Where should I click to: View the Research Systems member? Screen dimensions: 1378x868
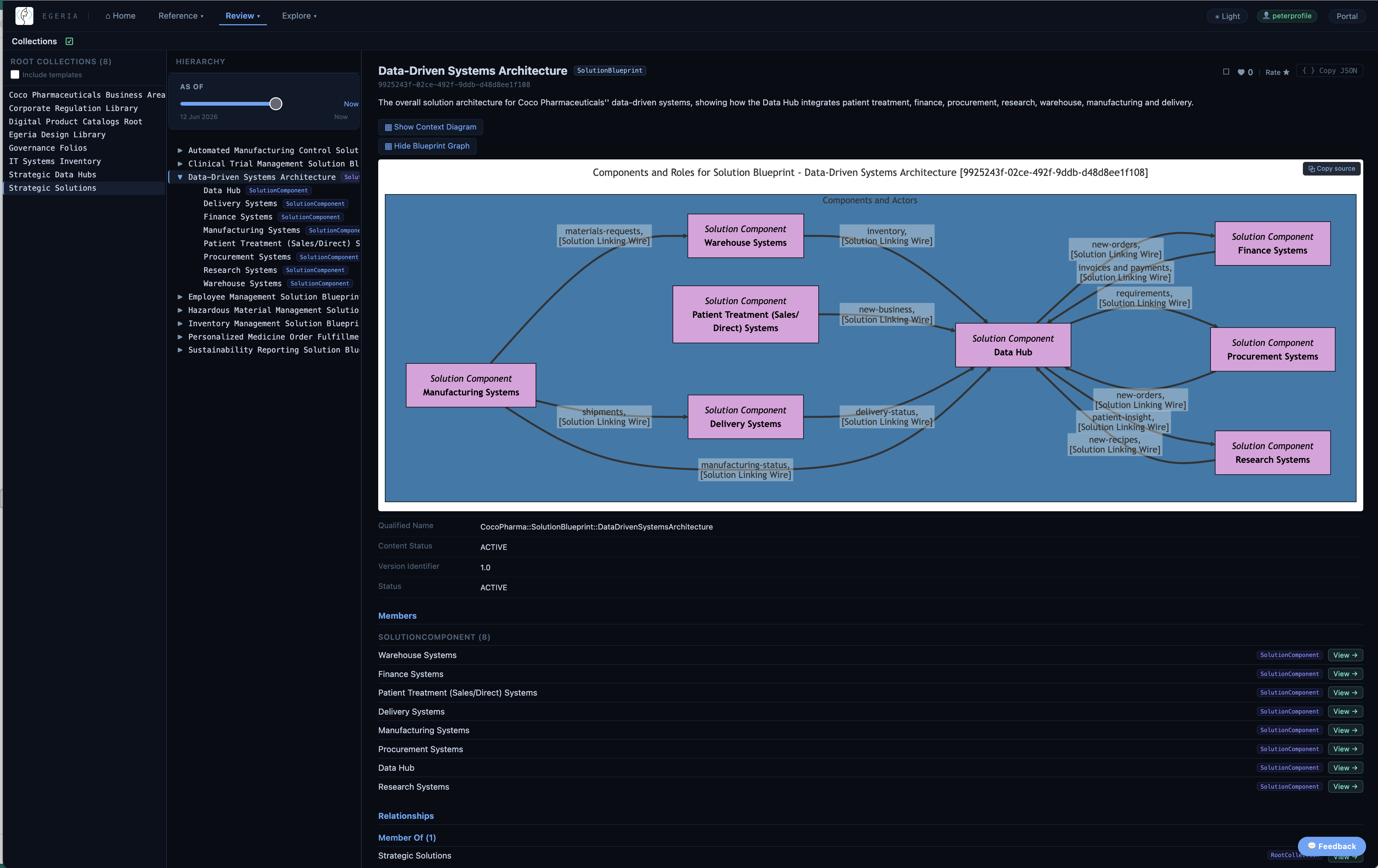[1345, 787]
